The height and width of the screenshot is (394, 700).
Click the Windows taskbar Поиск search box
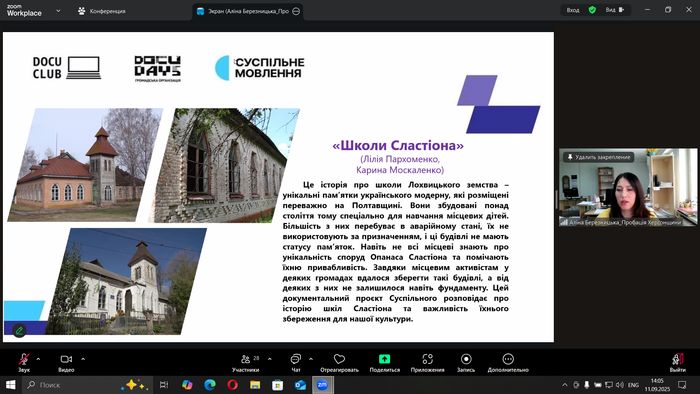click(x=71, y=385)
